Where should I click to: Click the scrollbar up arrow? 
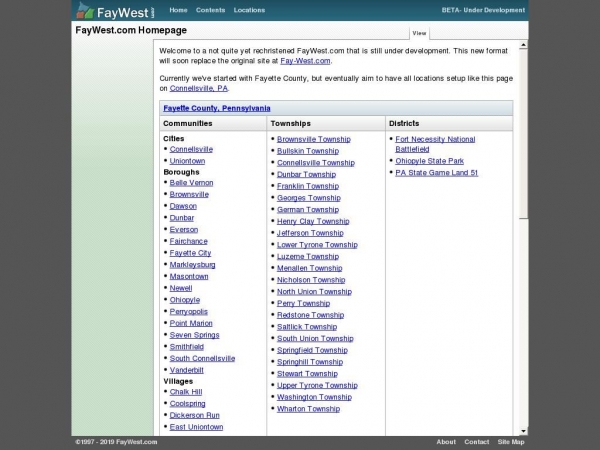pos(523,45)
